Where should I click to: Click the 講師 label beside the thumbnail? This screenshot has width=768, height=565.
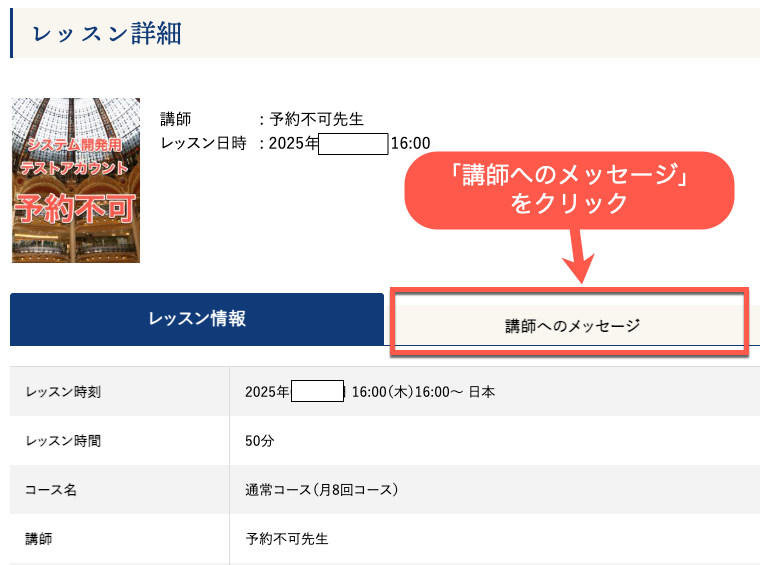point(175,120)
